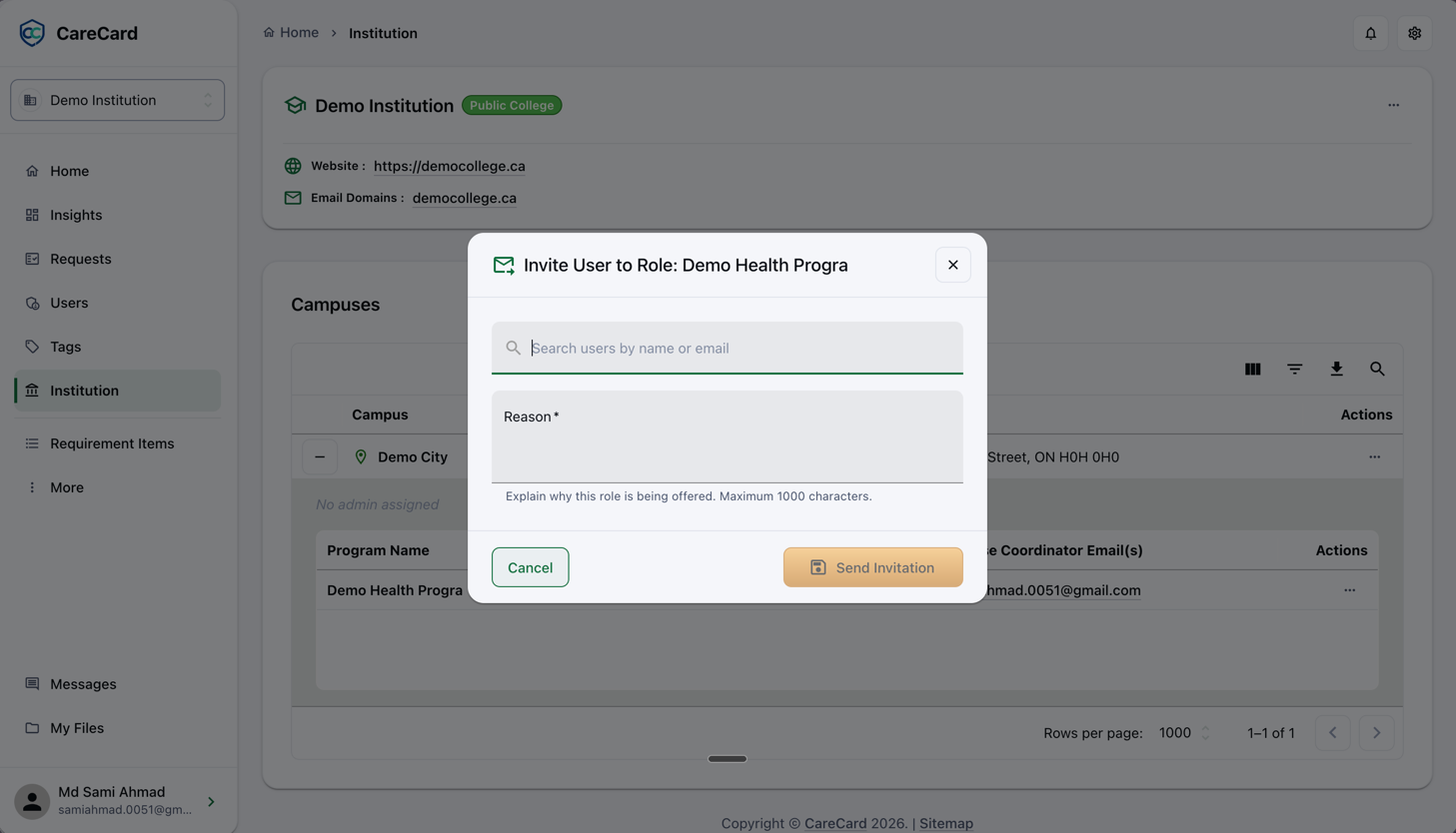Image resolution: width=1456 pixels, height=833 pixels.
Task: Open the democollege.ca website link
Action: [450, 166]
